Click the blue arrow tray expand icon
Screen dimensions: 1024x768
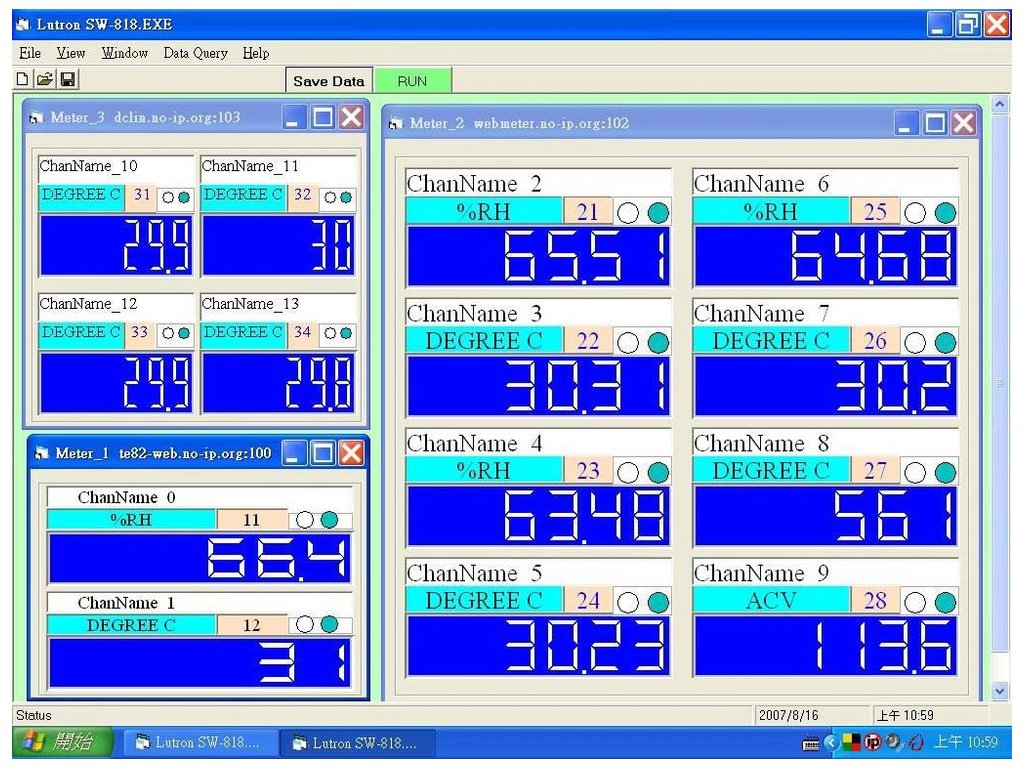click(831, 743)
